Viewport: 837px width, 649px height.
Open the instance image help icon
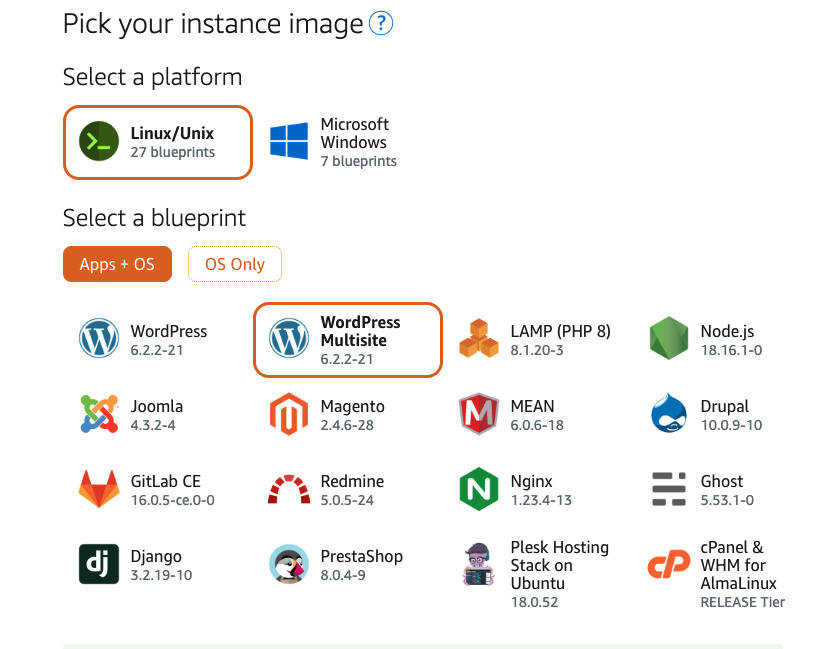pos(381,23)
